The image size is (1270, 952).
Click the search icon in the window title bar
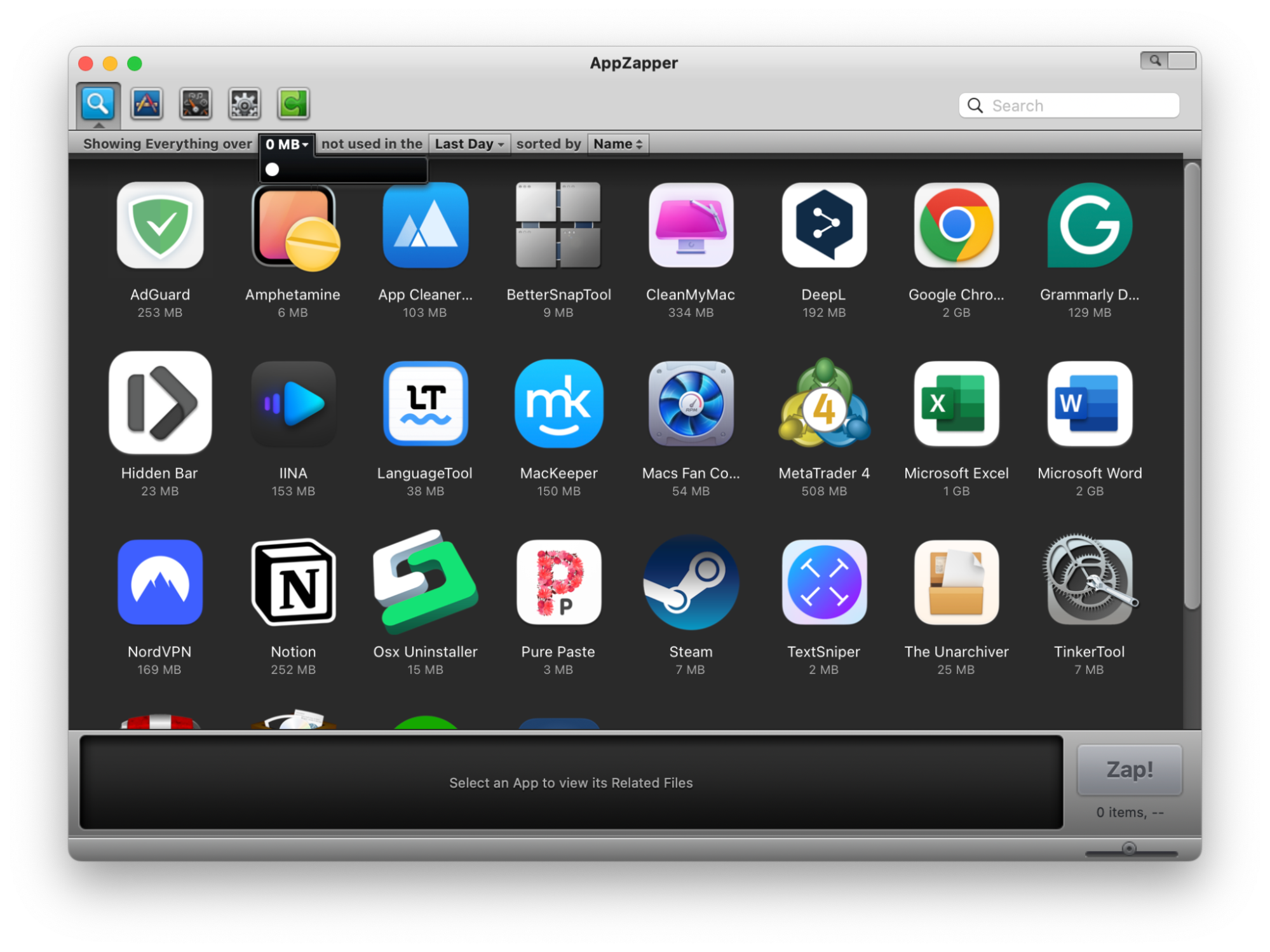click(x=1155, y=59)
